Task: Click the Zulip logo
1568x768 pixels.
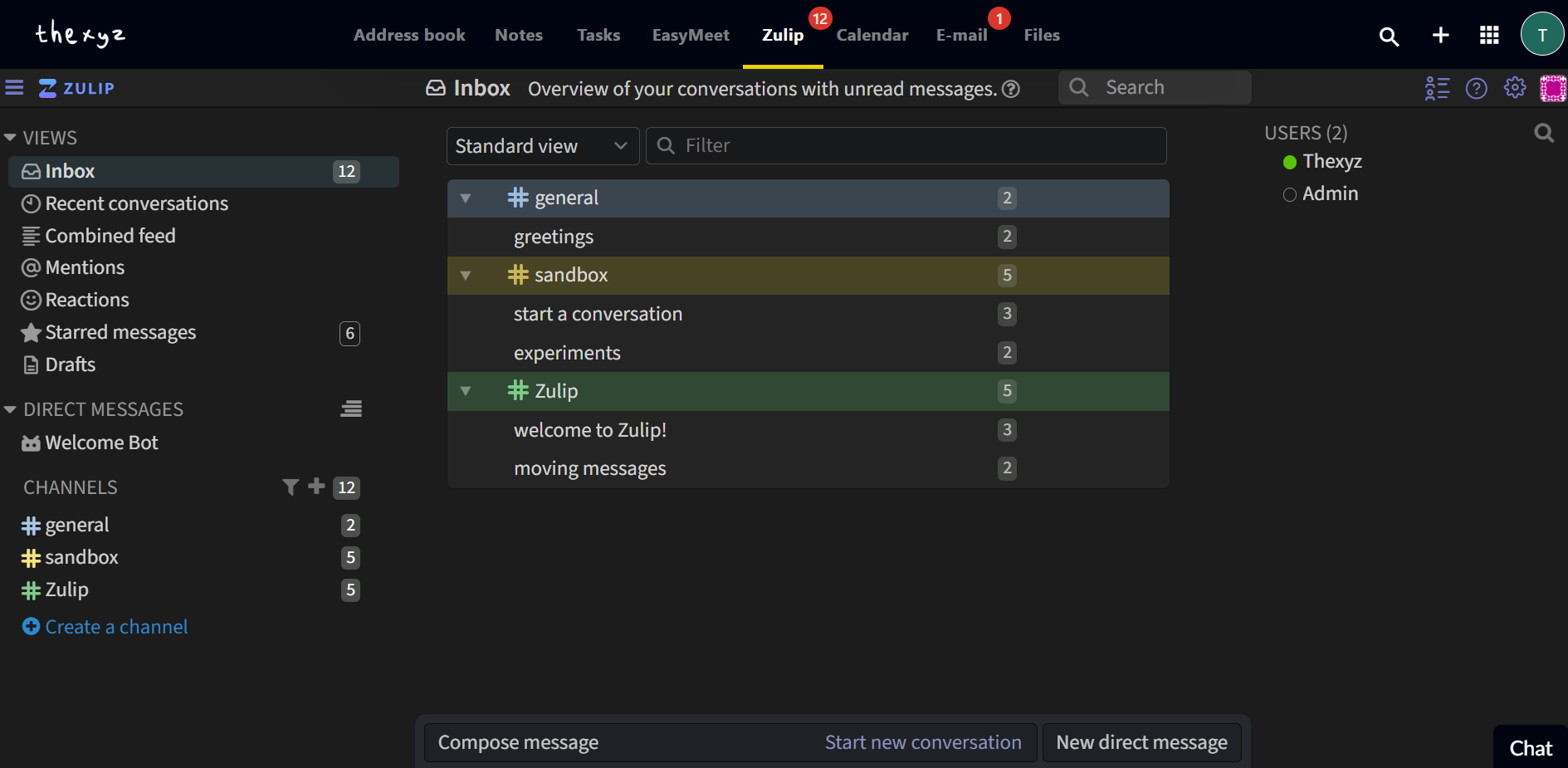Action: click(x=76, y=87)
